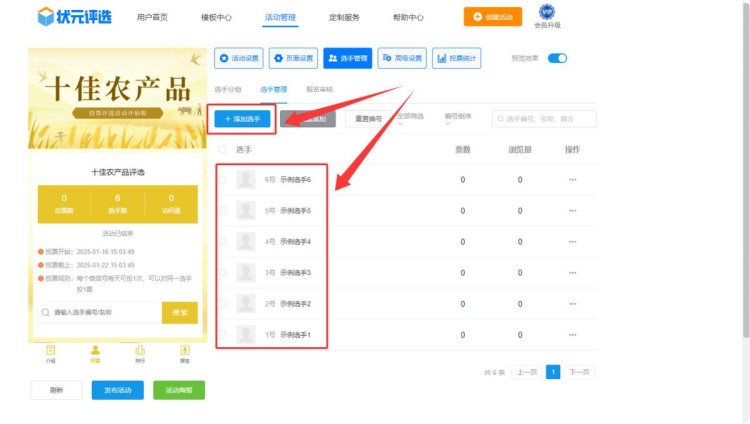Image resolution: width=750 pixels, height=424 pixels.
Task: Switch to the 选手分组 tab
Action: point(229,89)
